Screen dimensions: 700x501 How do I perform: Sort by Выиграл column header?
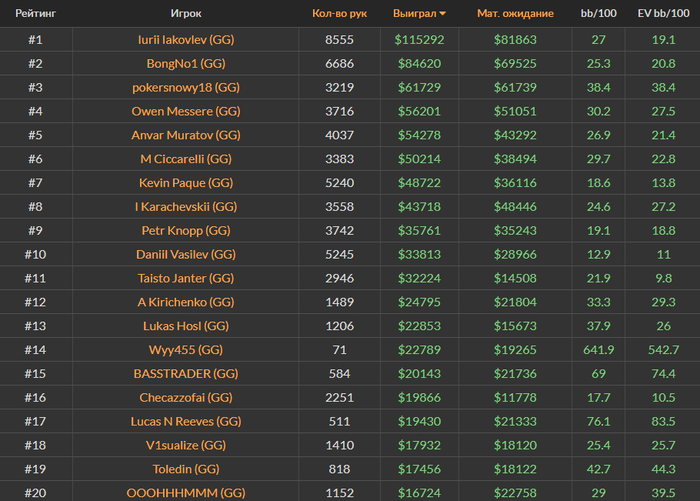[x=414, y=13]
